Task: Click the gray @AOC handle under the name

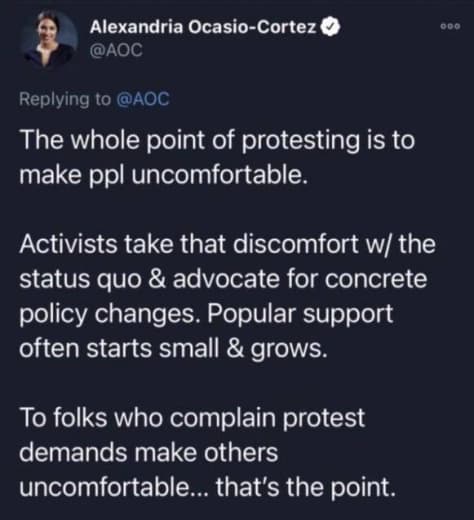Action: [116, 50]
